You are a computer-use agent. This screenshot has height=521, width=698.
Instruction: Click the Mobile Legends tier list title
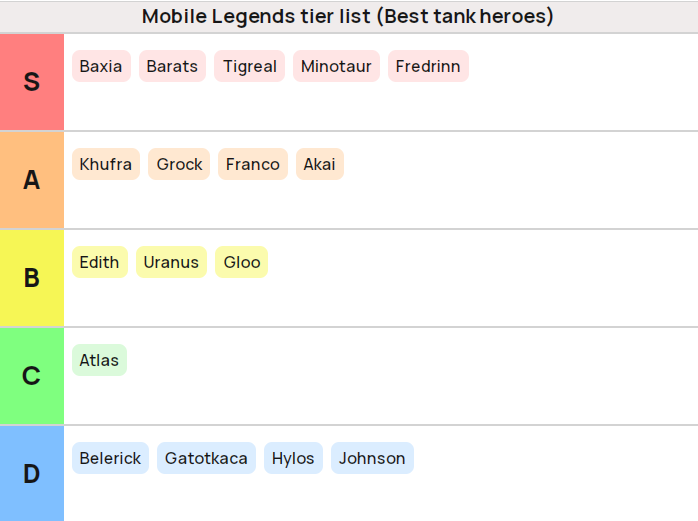pos(348,16)
